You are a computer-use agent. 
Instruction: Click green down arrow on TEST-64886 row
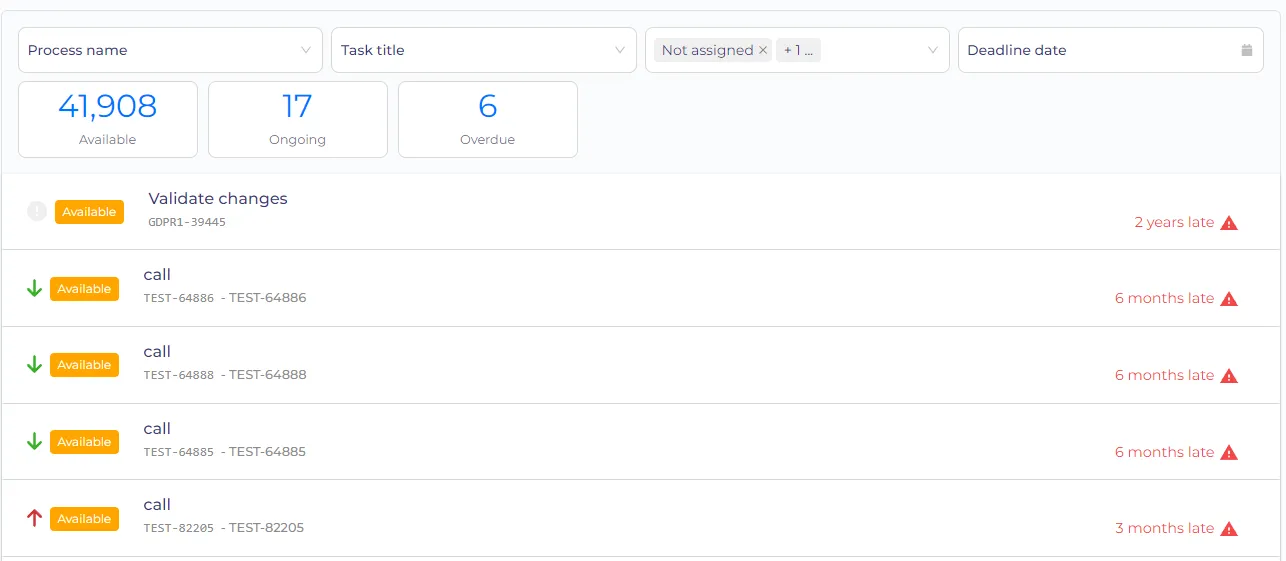coord(34,288)
